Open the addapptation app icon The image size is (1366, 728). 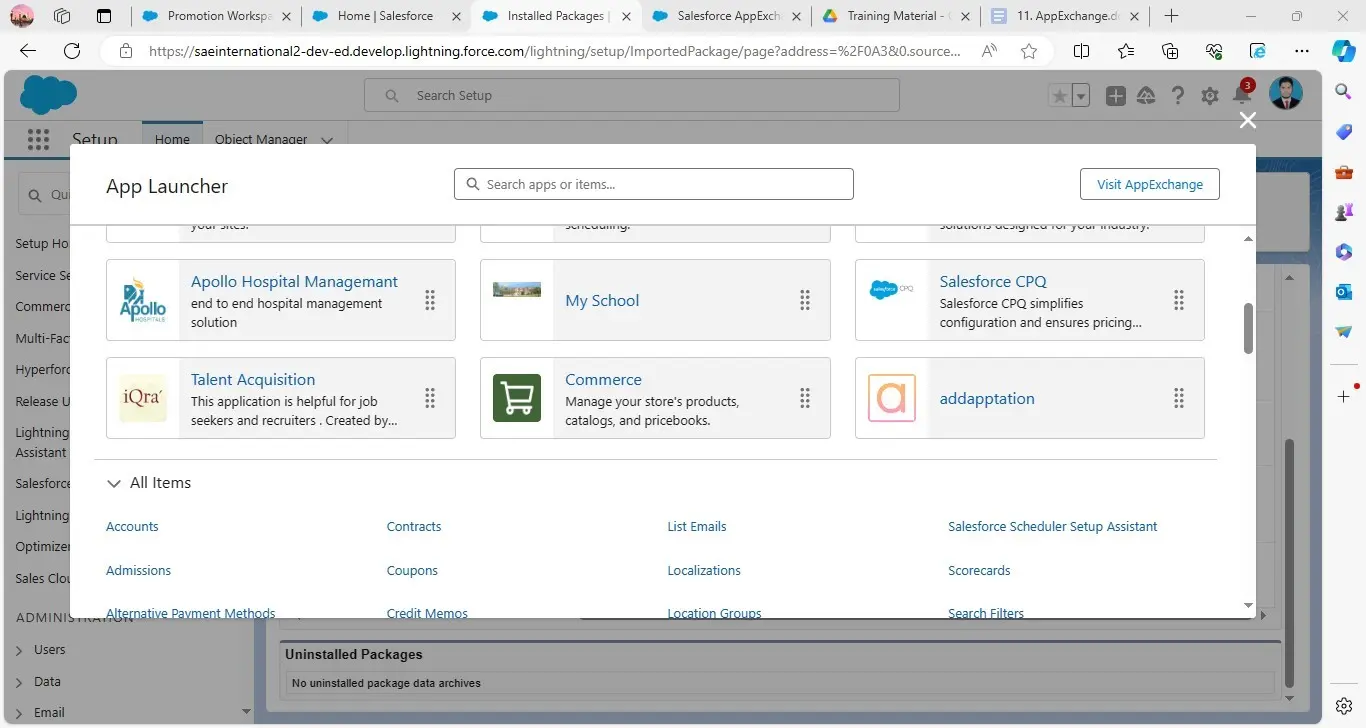pyautogui.click(x=891, y=398)
